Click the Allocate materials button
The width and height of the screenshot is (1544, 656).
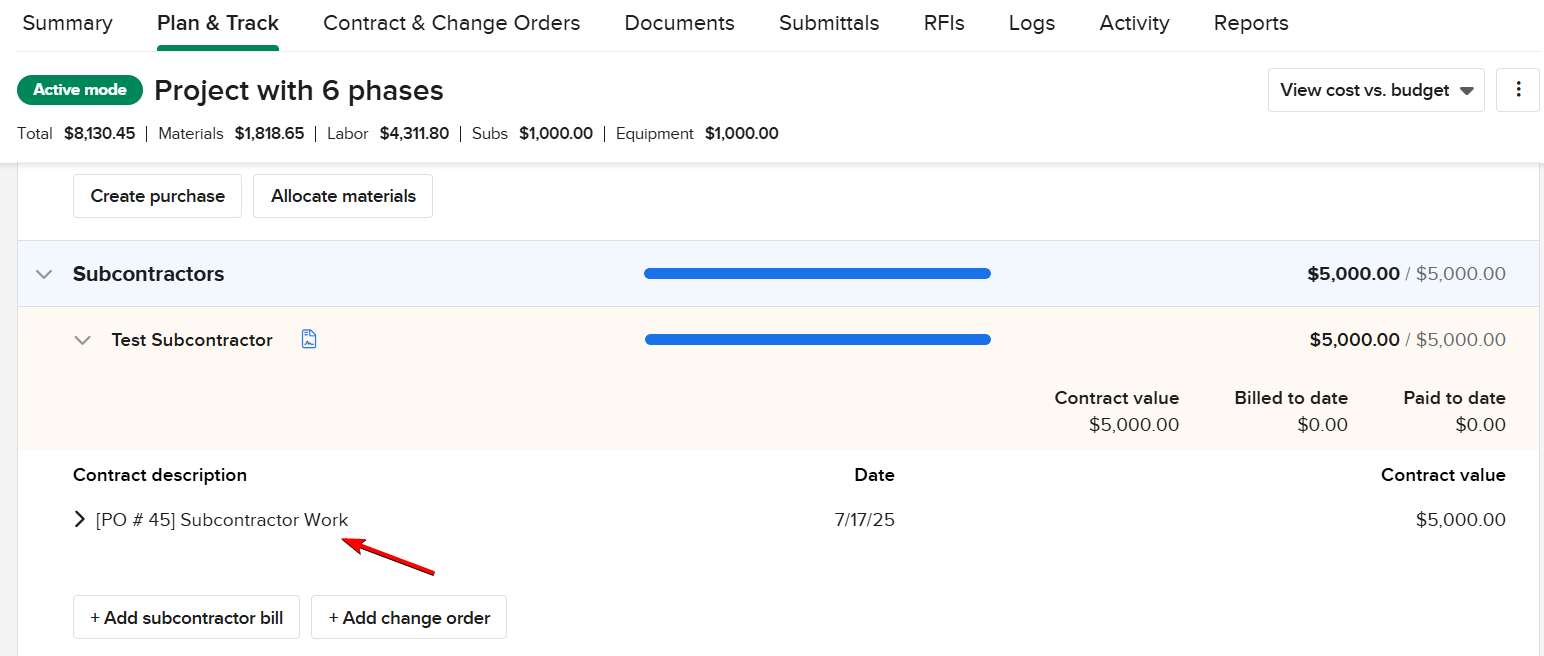[343, 196]
